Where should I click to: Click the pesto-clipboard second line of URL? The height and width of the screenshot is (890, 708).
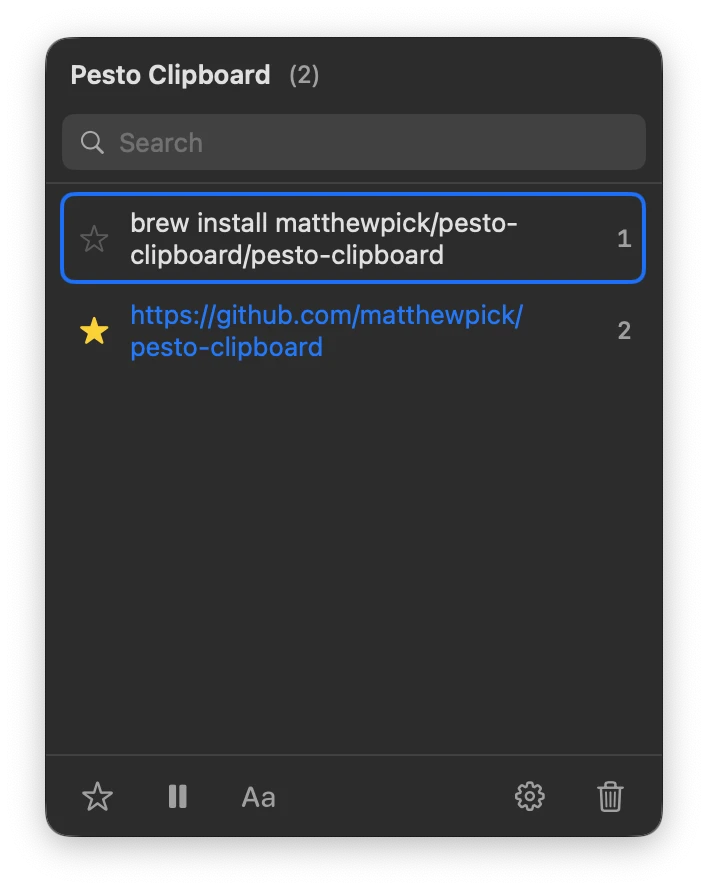pos(227,347)
